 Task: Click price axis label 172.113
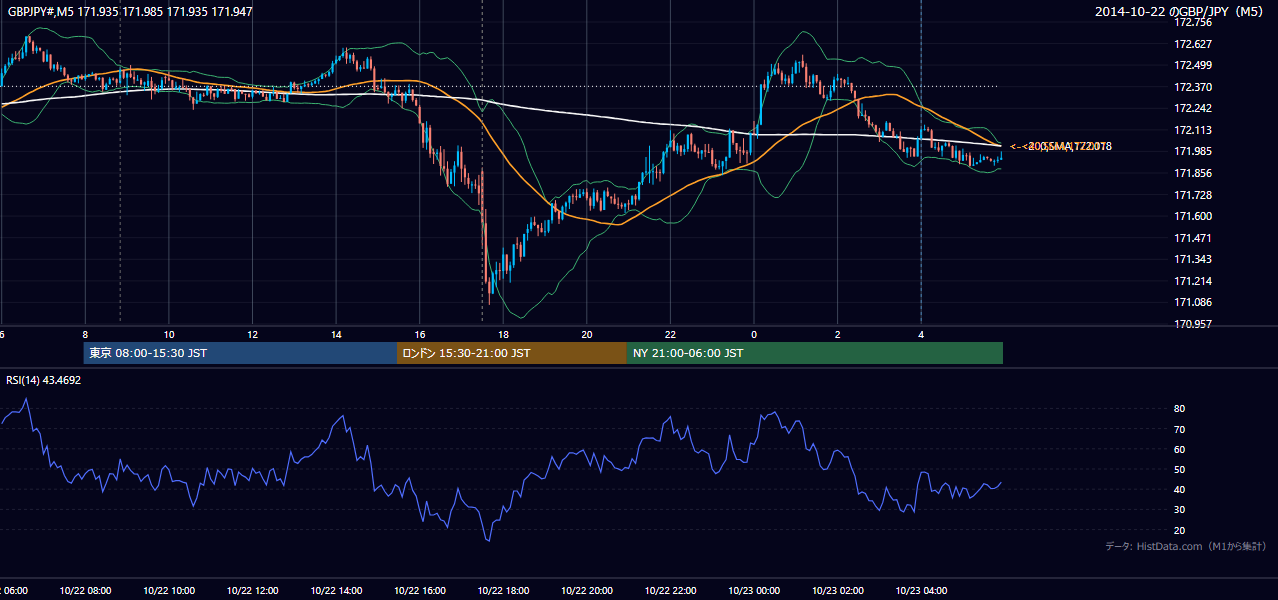1192,130
